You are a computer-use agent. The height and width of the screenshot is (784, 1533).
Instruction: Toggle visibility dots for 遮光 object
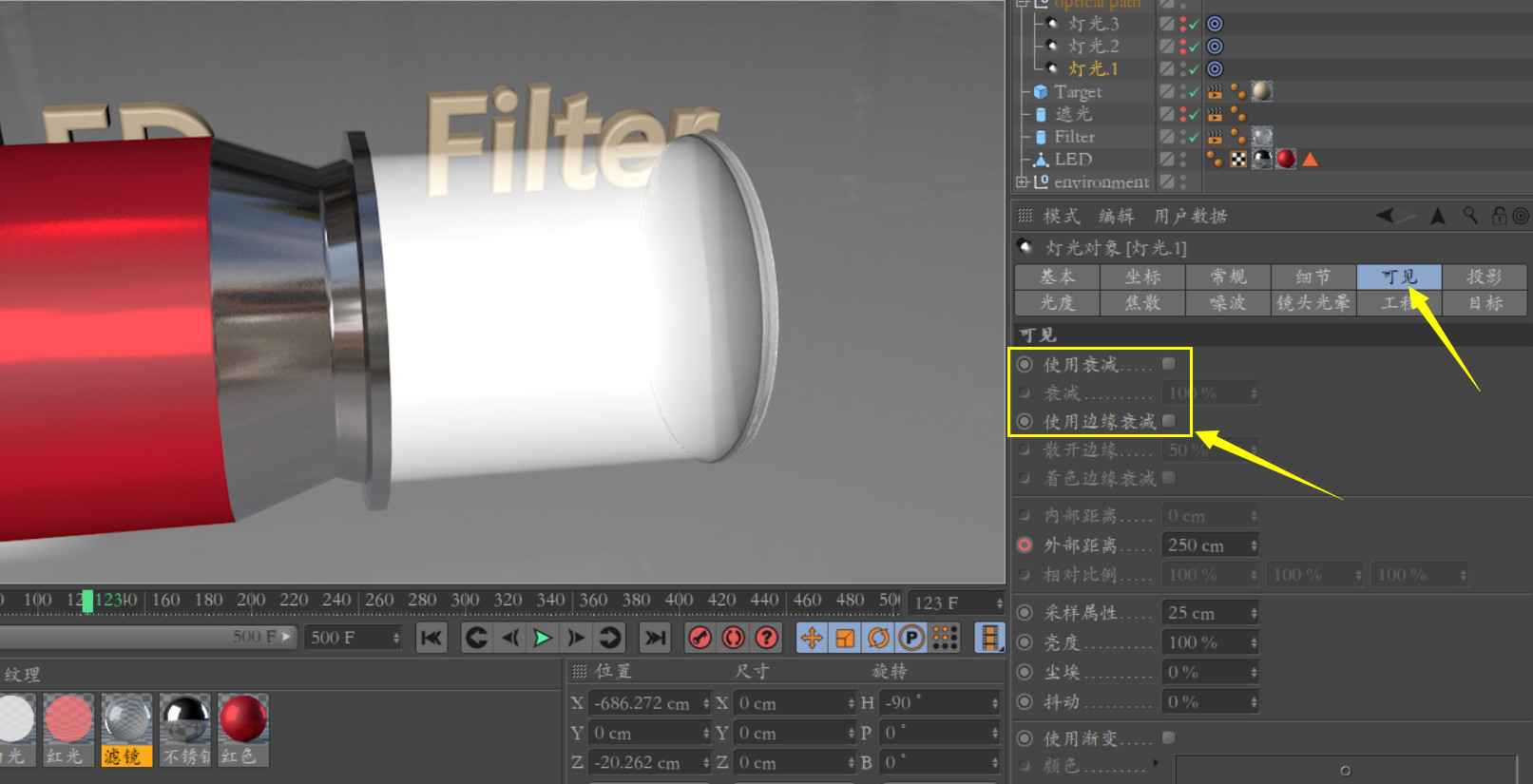click(x=1183, y=114)
